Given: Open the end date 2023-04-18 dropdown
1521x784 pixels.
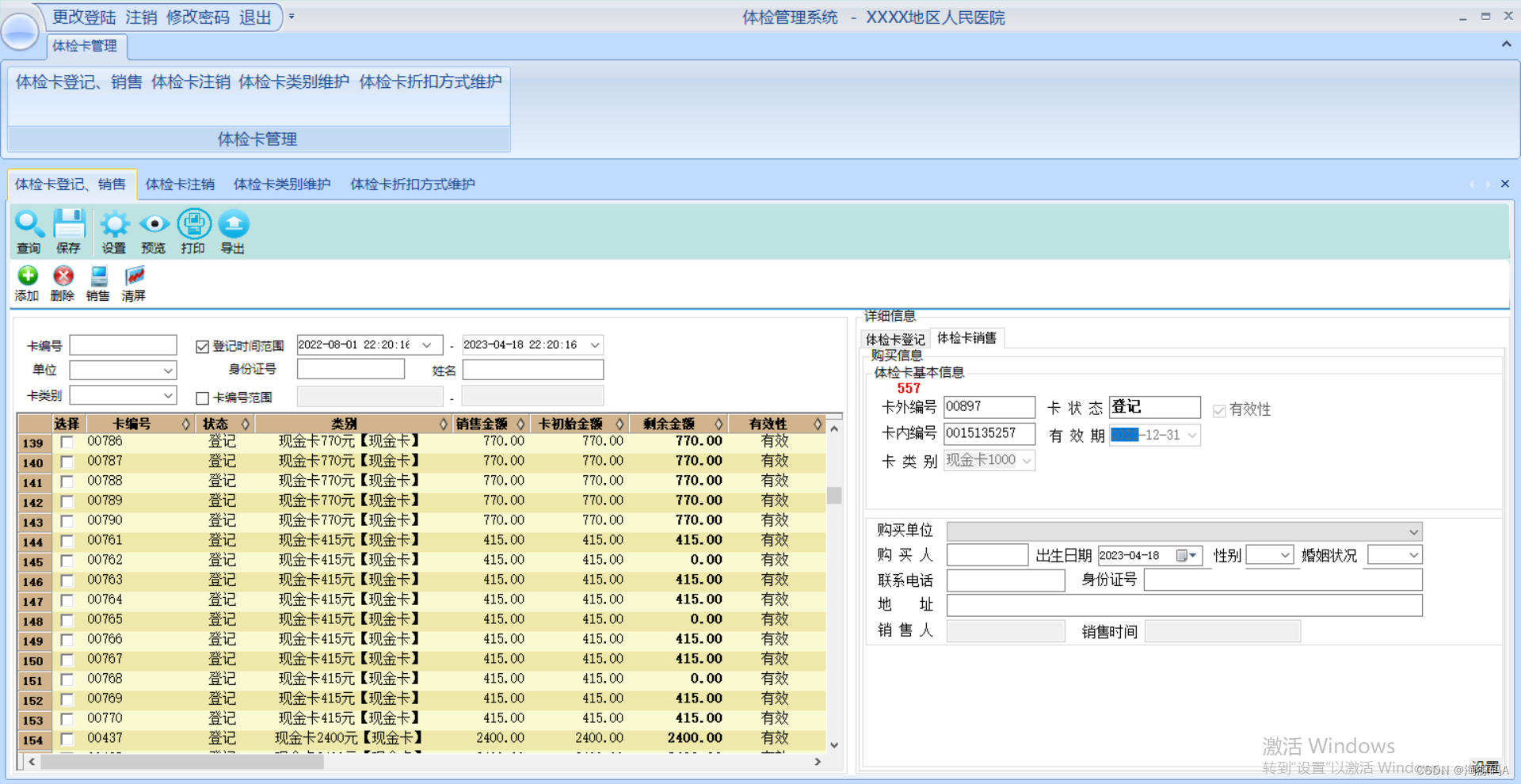Looking at the screenshot, I should tap(595, 345).
